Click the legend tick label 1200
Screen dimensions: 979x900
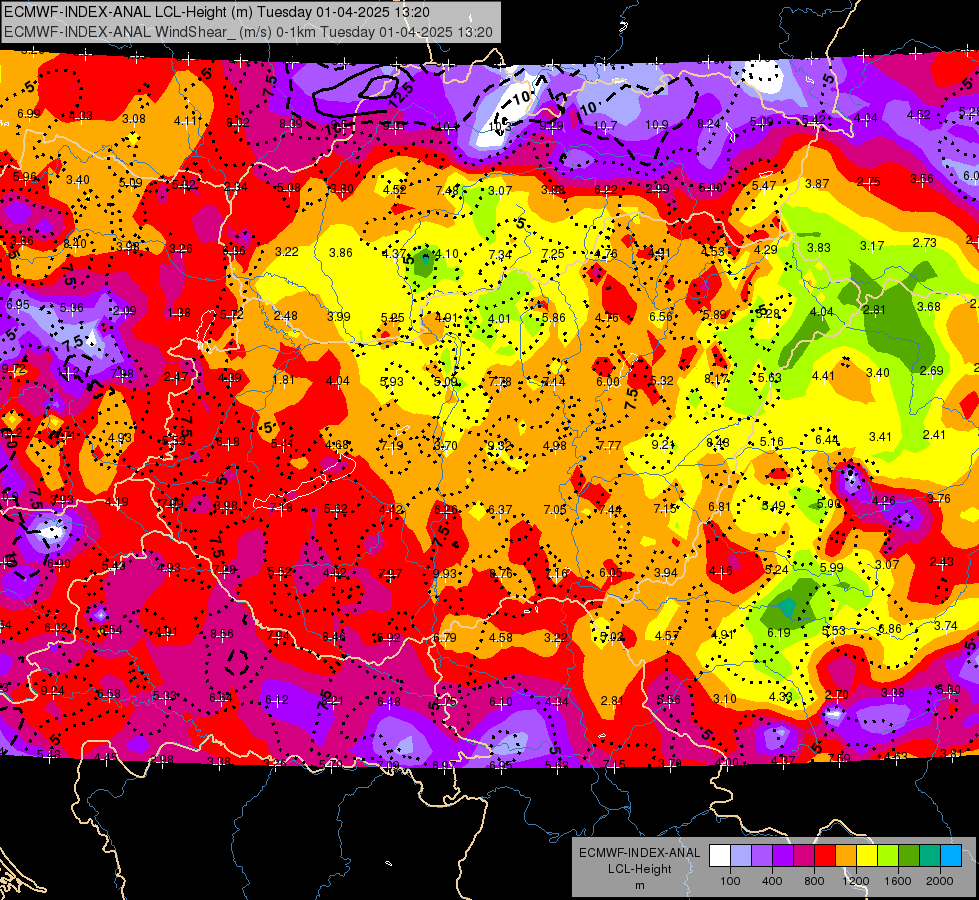tap(856, 881)
